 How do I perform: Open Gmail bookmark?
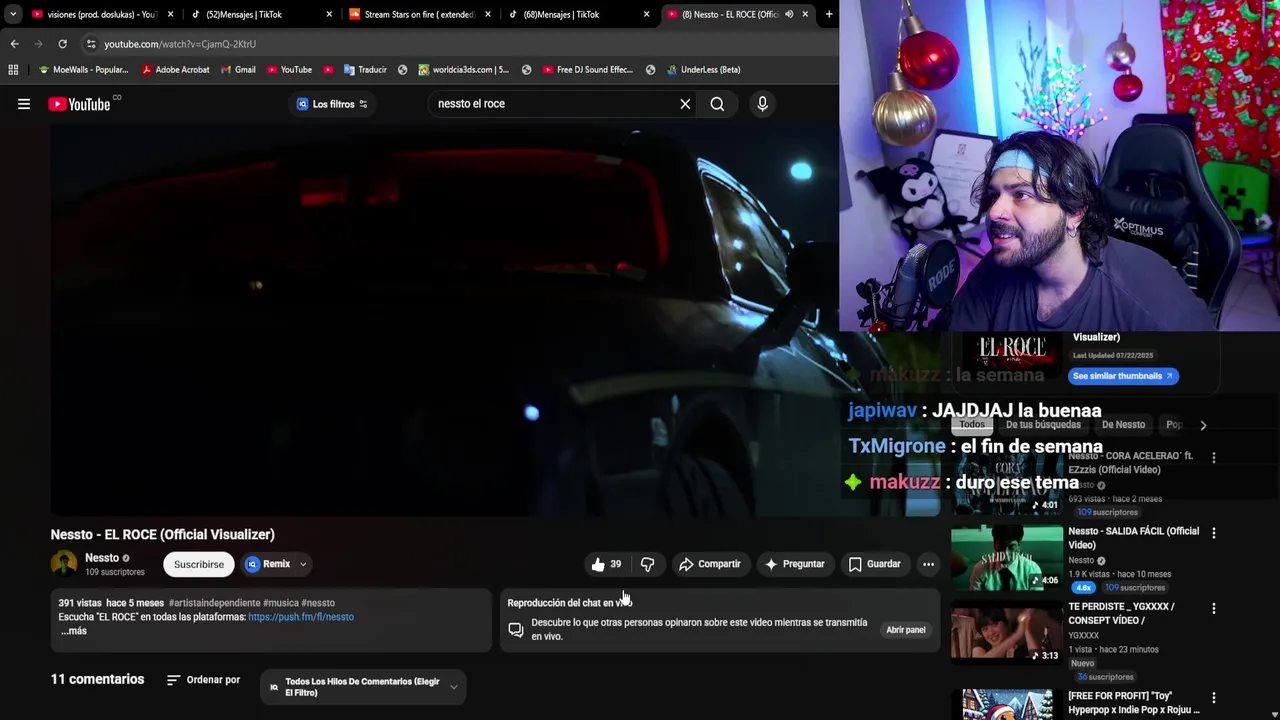pos(237,70)
